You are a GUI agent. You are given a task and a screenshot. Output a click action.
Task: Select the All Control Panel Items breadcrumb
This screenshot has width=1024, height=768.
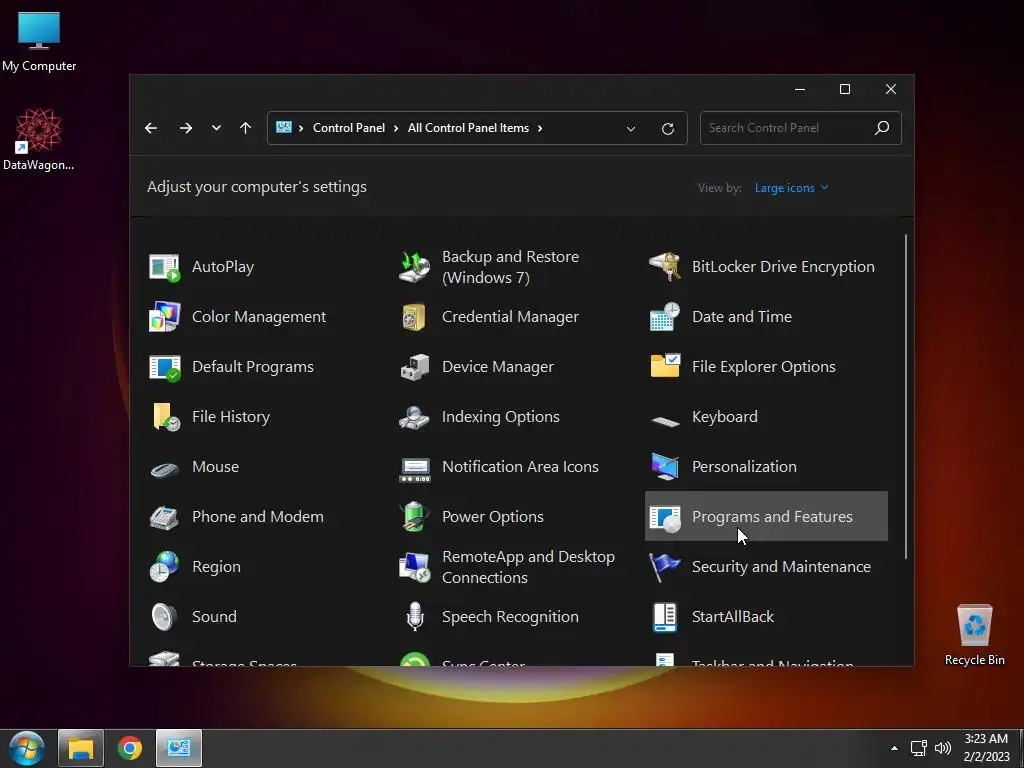coord(468,128)
